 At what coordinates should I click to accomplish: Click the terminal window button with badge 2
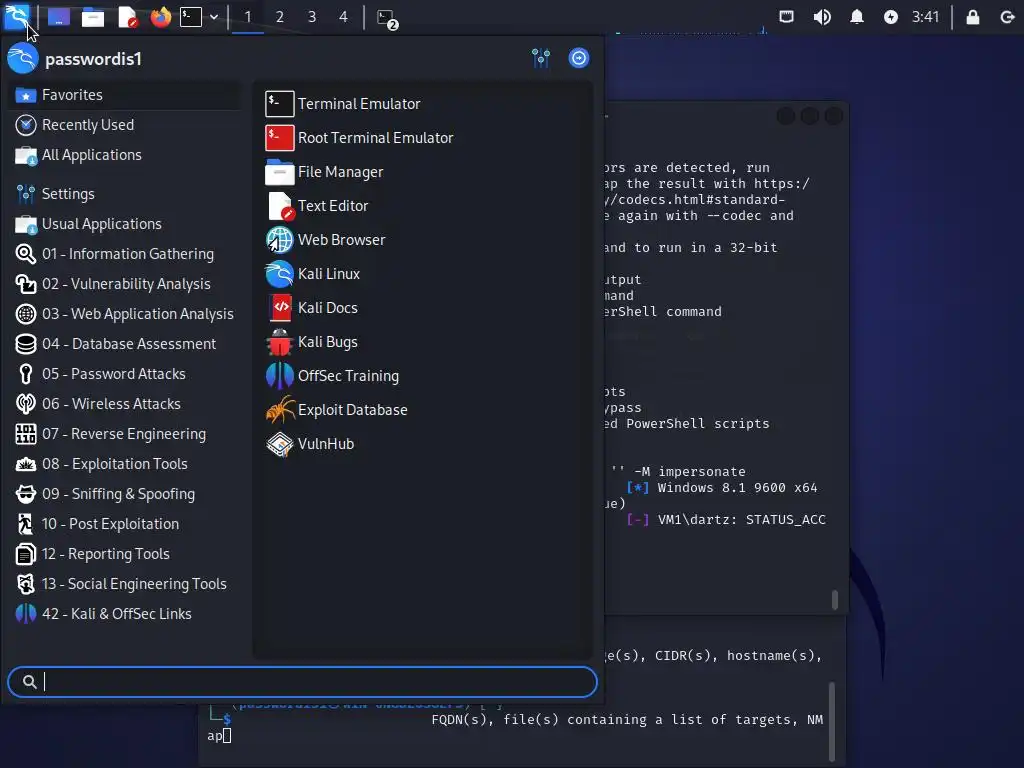(x=387, y=18)
